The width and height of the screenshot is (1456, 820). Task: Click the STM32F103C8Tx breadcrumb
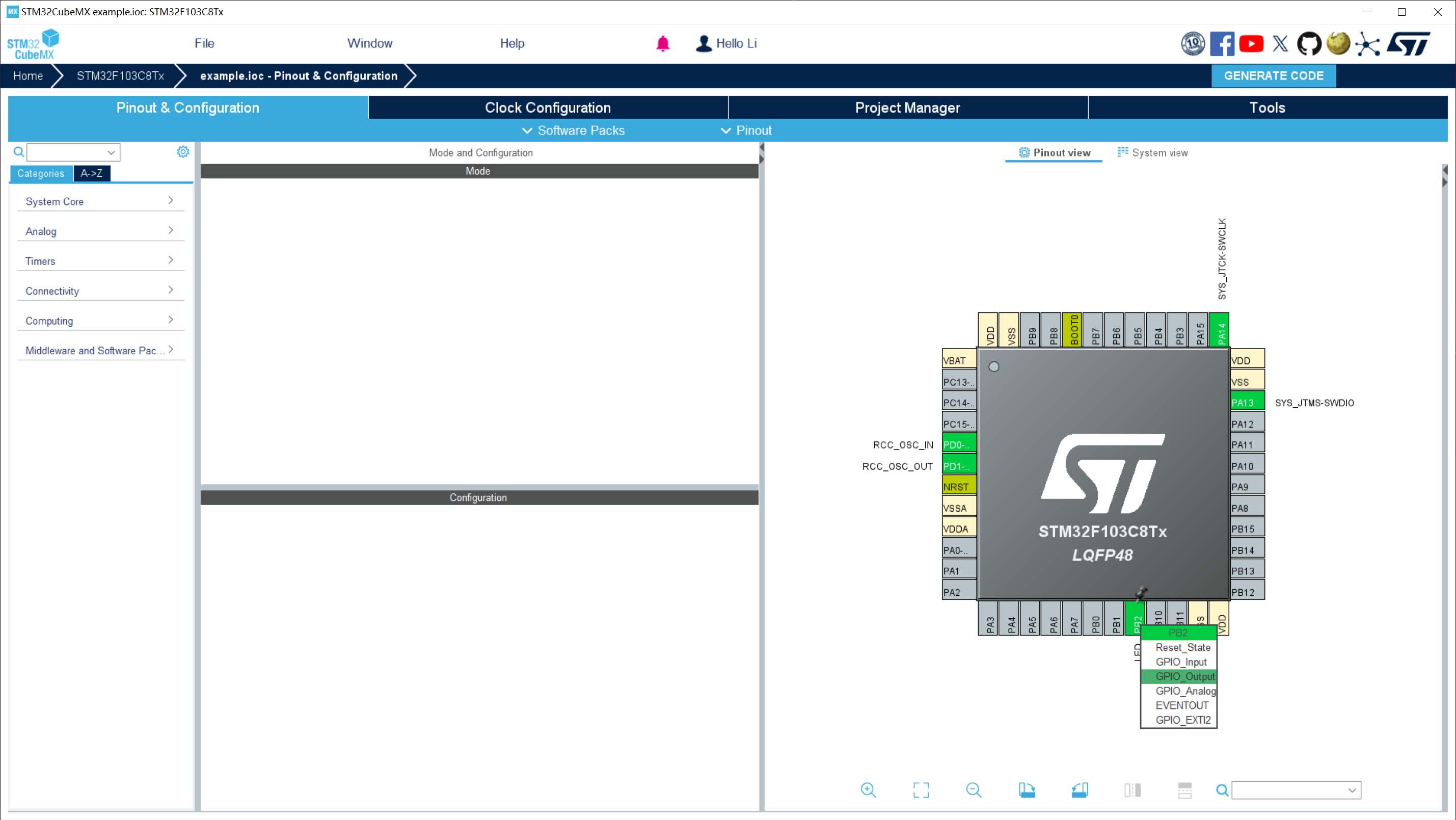pyautogui.click(x=120, y=76)
